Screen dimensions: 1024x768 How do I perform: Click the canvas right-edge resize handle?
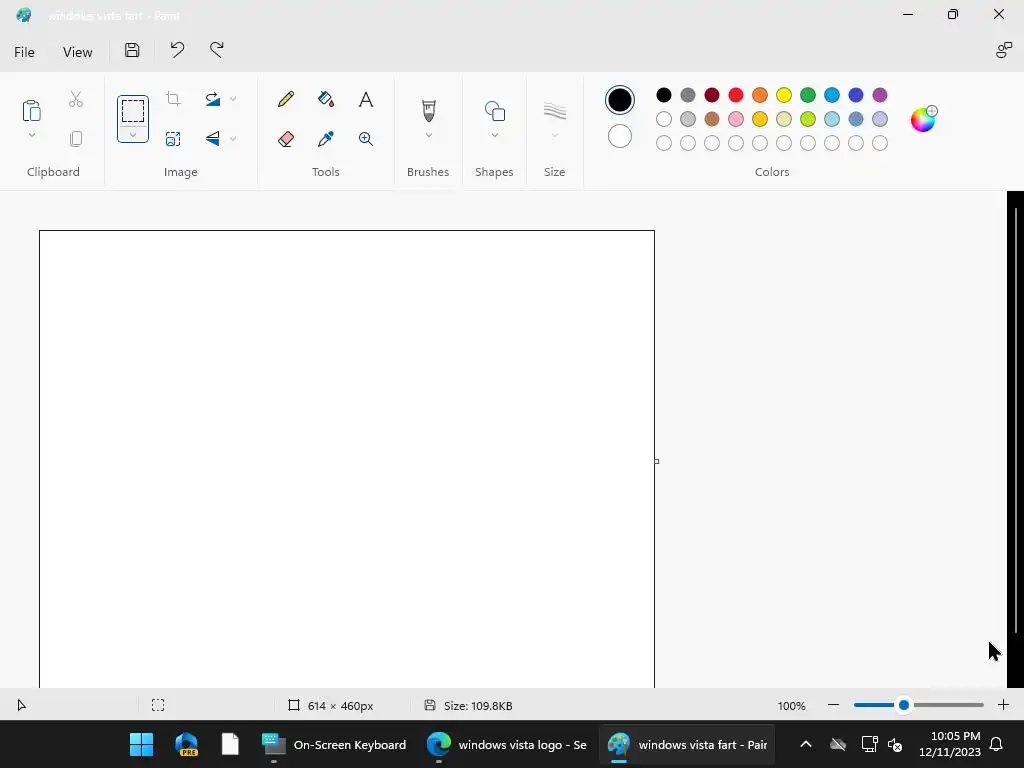pos(656,461)
